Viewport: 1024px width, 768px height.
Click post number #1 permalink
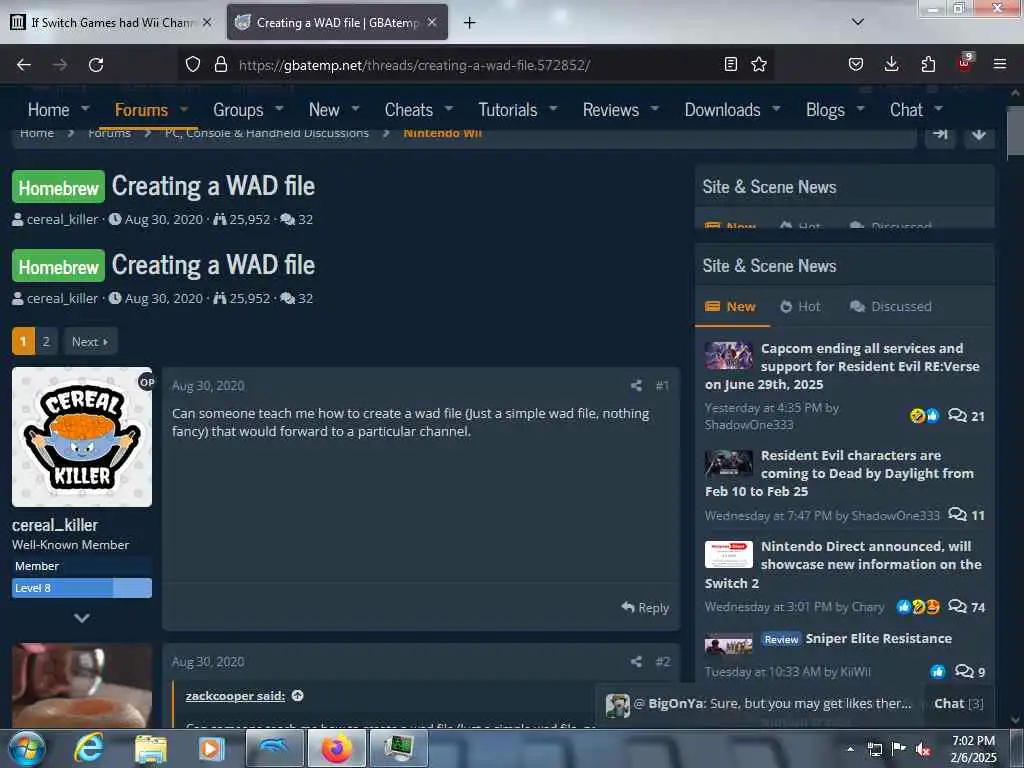pyautogui.click(x=662, y=385)
